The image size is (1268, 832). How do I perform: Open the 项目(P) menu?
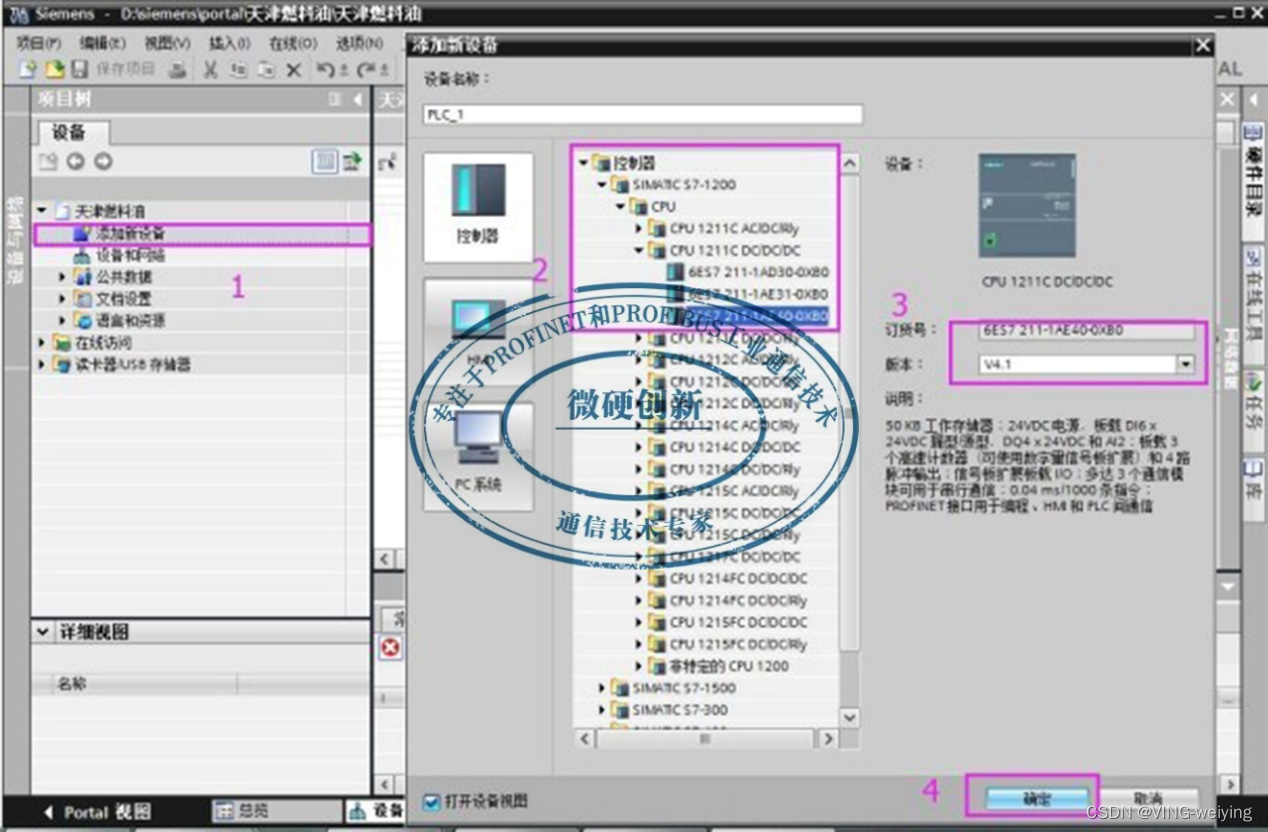39,43
